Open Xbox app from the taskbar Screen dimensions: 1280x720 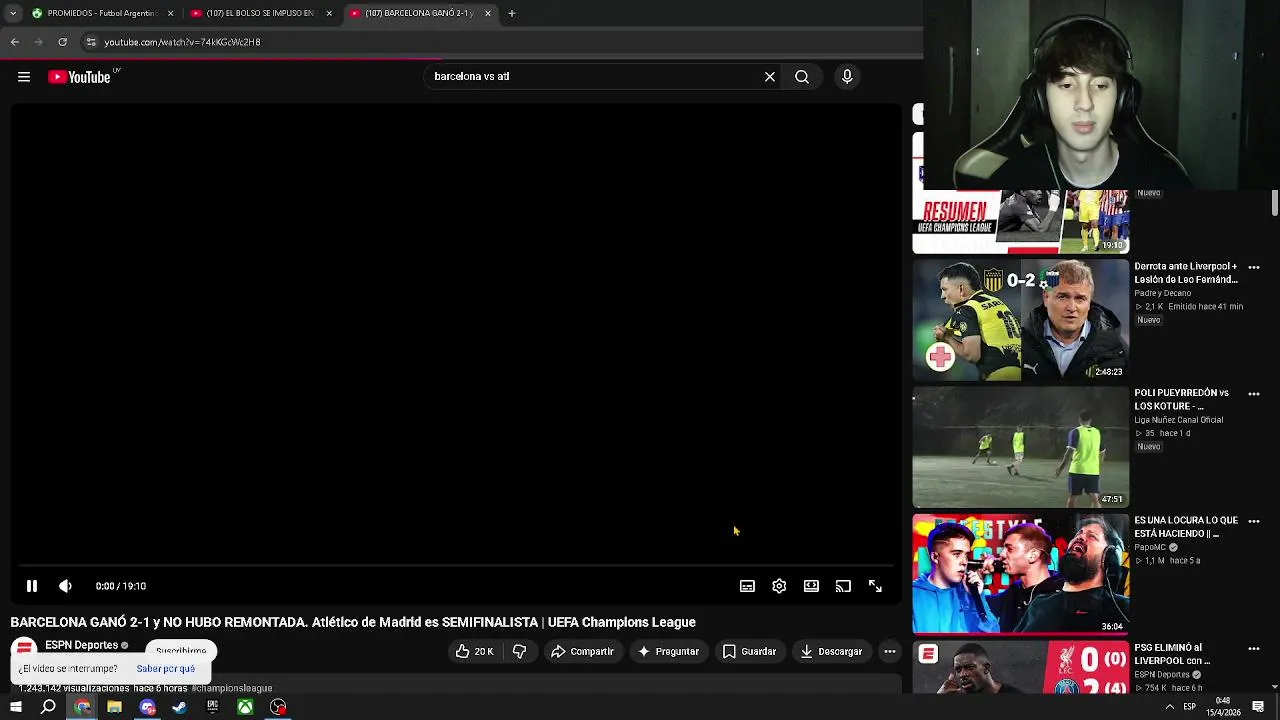click(x=245, y=707)
